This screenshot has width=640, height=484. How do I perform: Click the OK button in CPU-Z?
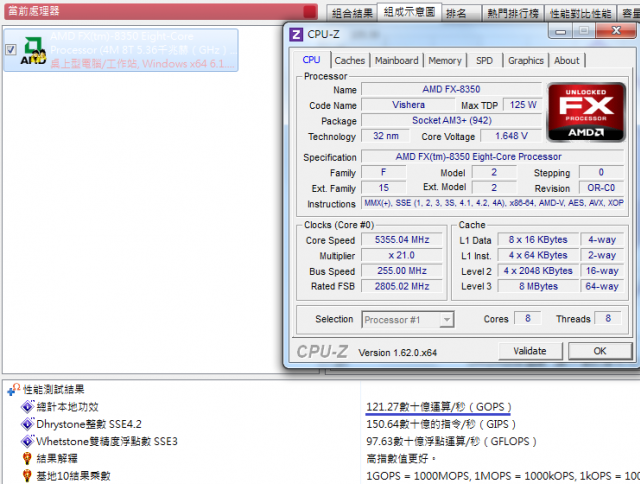tap(600, 351)
